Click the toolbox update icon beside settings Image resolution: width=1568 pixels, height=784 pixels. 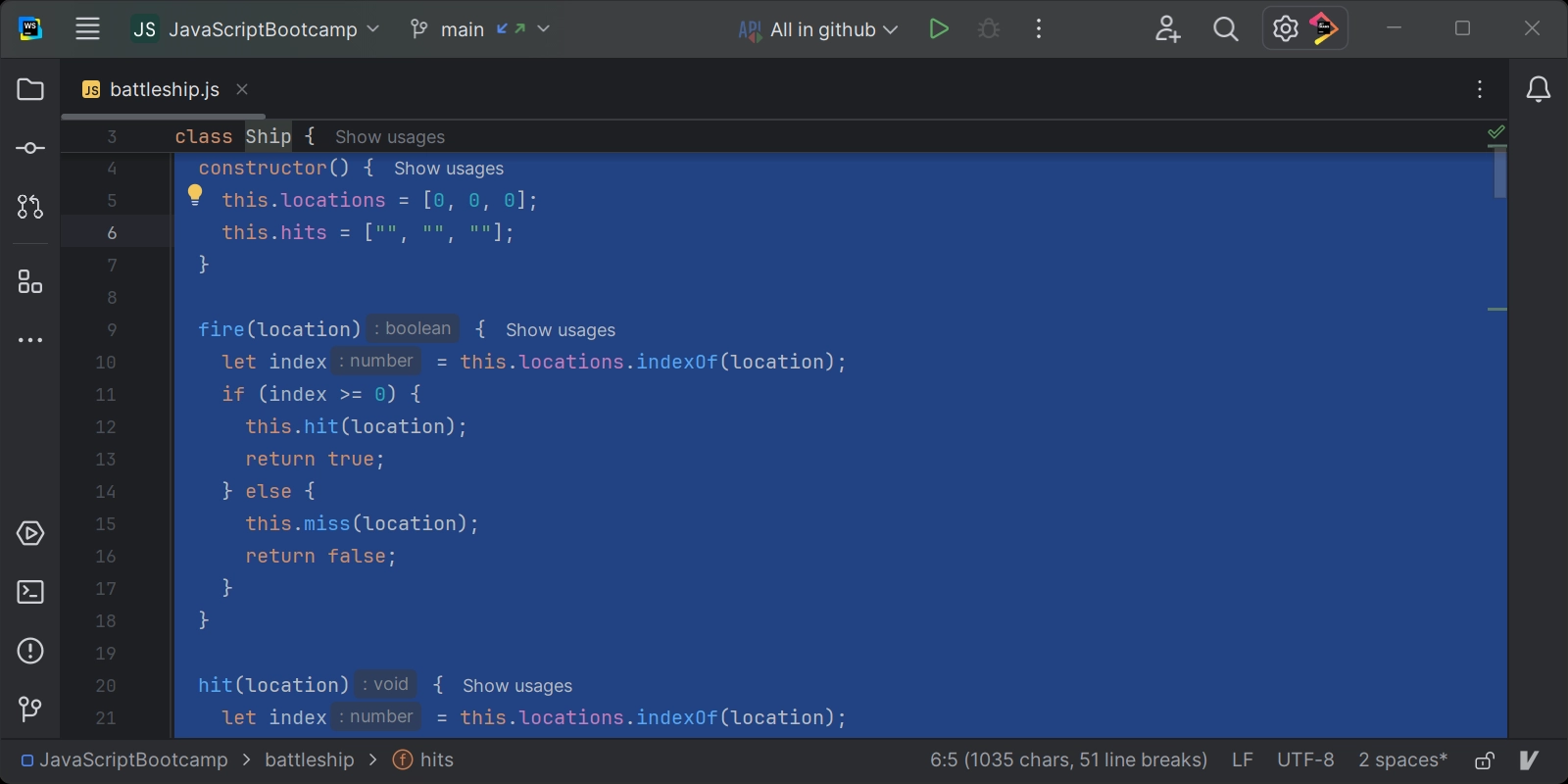(x=1324, y=28)
